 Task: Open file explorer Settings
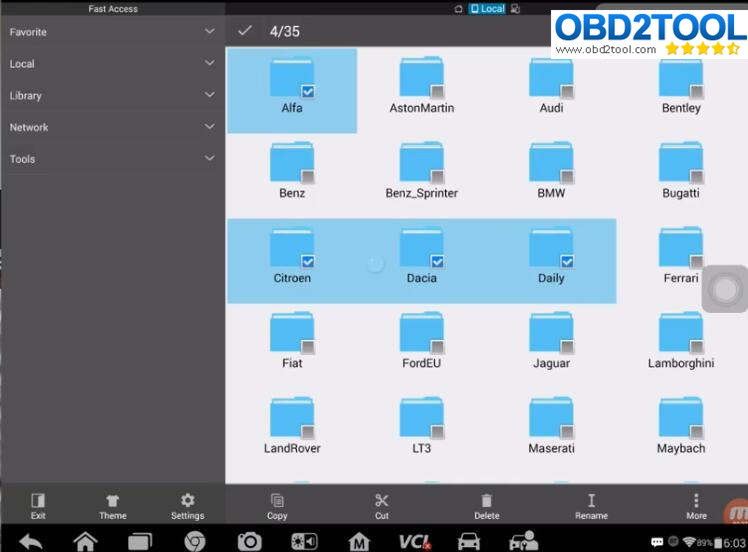click(187, 506)
